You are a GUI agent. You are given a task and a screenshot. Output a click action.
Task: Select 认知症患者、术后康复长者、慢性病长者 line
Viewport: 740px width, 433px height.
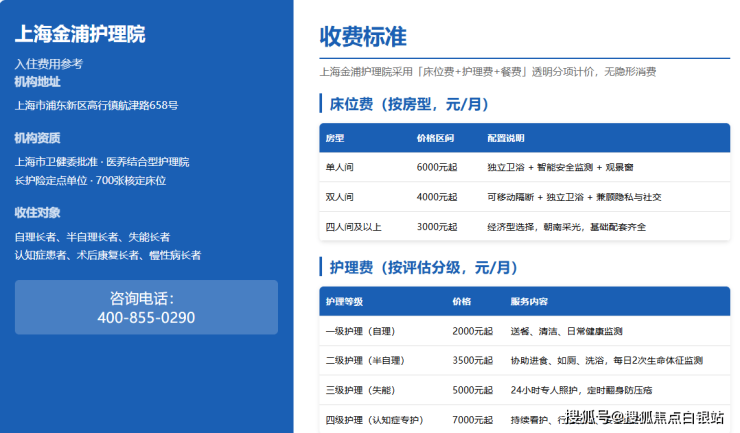click(108, 255)
